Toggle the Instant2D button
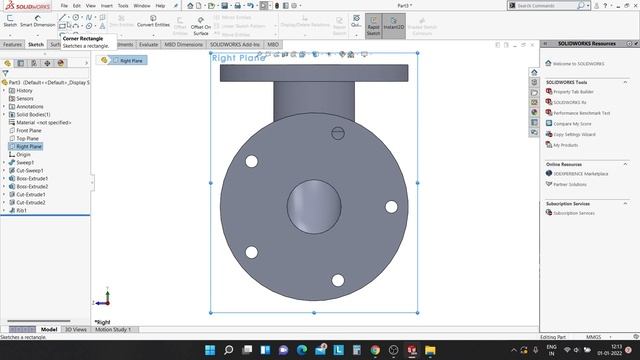640x360 pixels. tap(393, 26)
